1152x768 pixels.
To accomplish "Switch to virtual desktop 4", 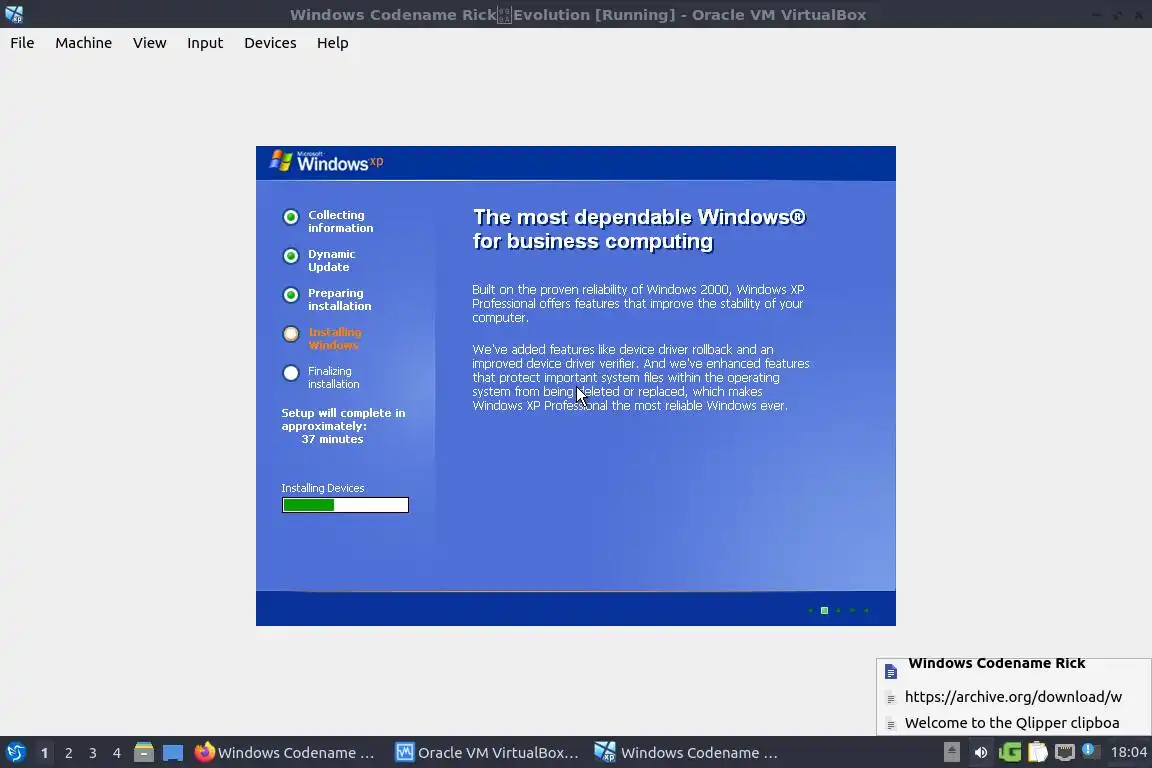I will (117, 753).
